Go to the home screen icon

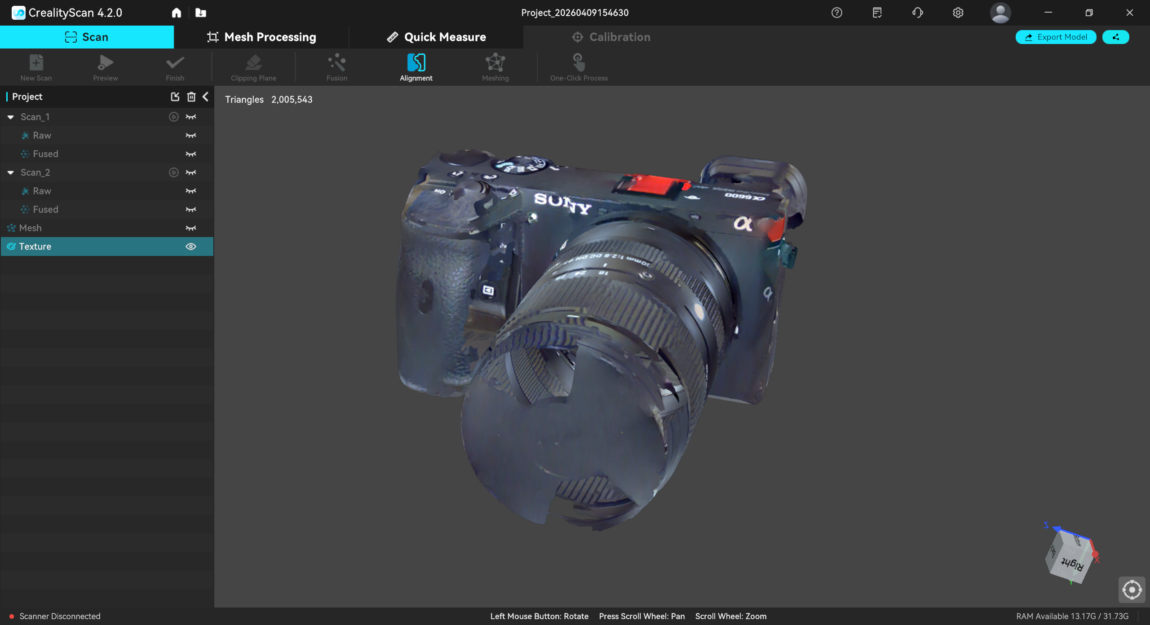(177, 13)
